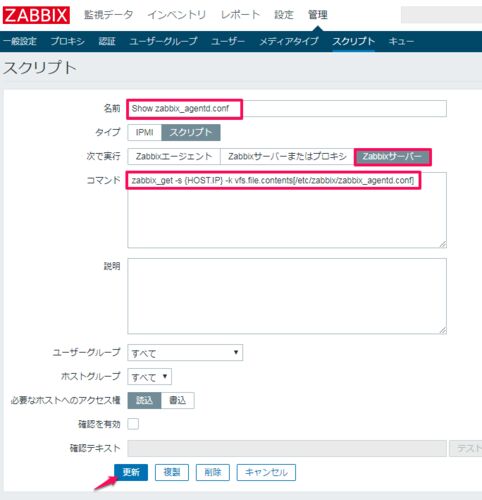This screenshot has width=482, height=500.
Task: Click the top search box
Action: [x=441, y=15]
